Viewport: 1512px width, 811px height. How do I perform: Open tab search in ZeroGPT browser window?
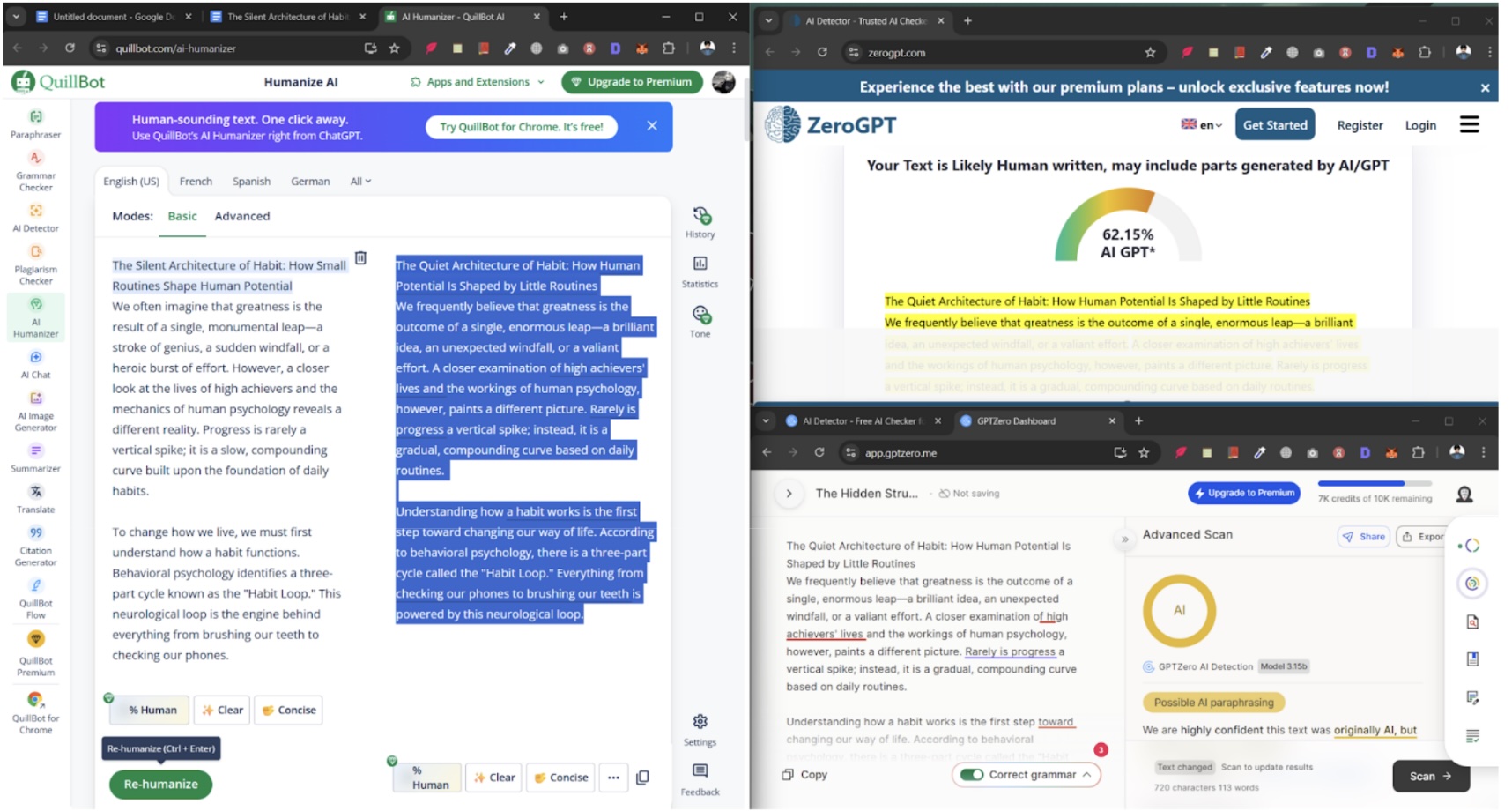coord(769,21)
